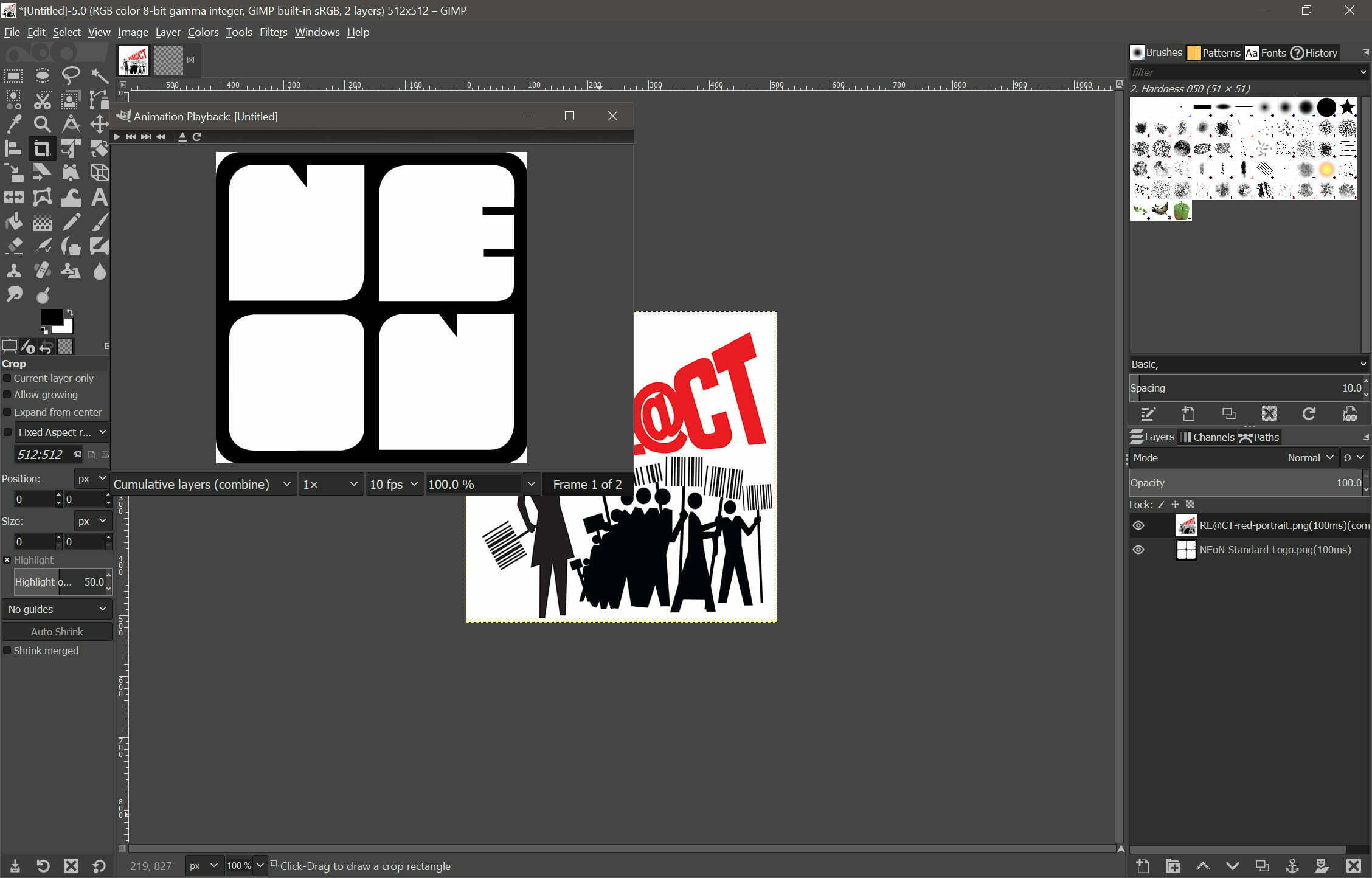Viewport: 1372px width, 878px height.
Task: Open the Size units px dropdown
Action: [92, 521]
